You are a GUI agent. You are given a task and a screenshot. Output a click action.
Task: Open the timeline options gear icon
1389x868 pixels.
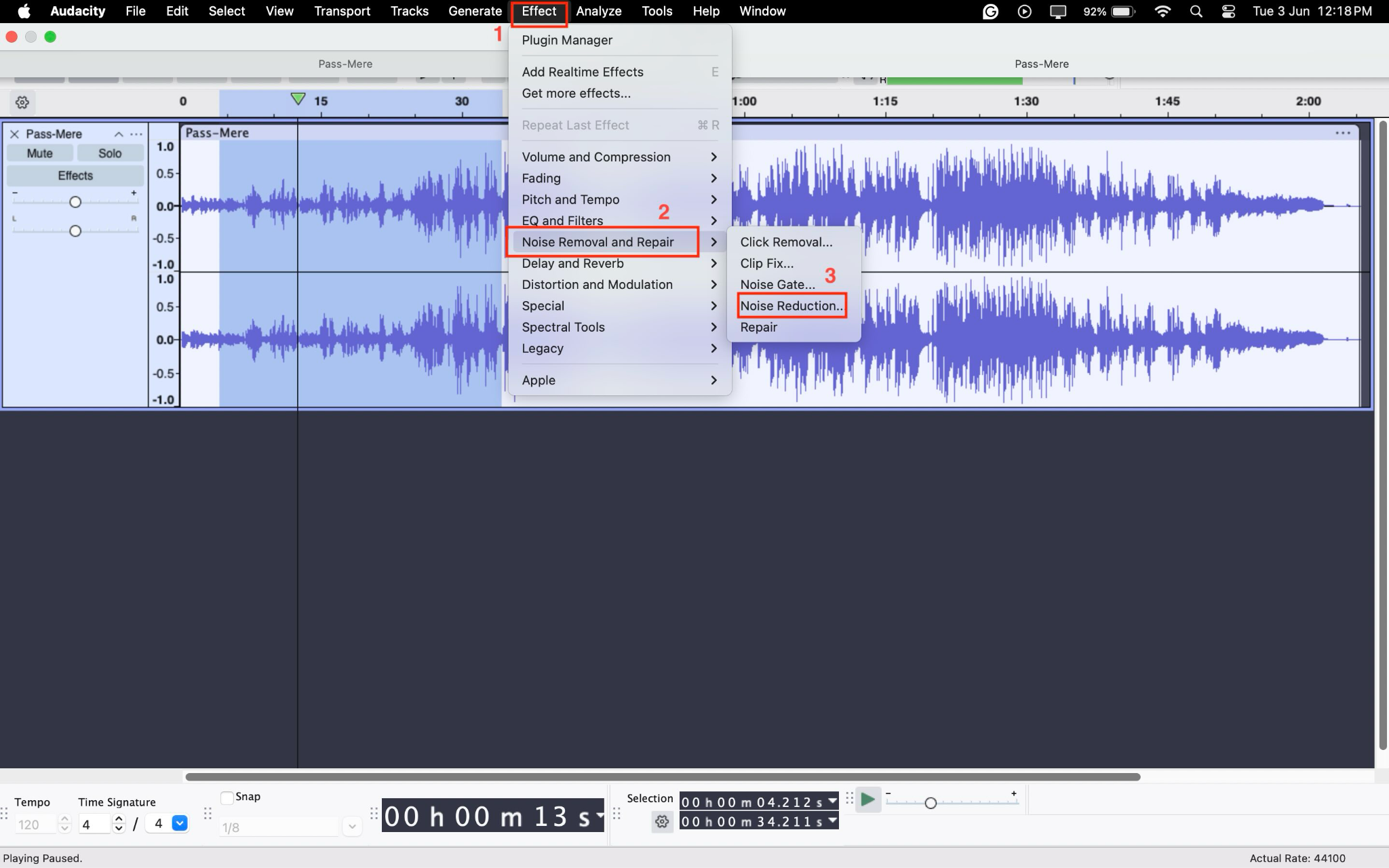(22, 102)
